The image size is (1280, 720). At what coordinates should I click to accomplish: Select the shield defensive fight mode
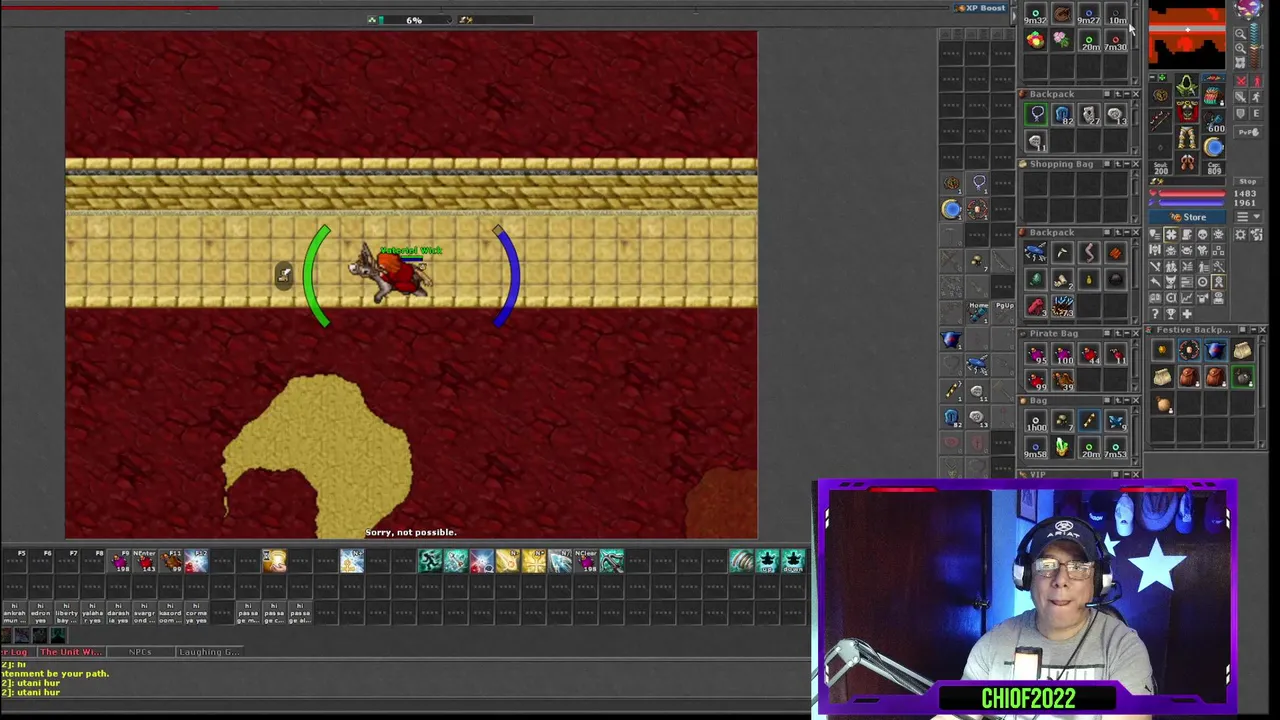[x=1241, y=114]
